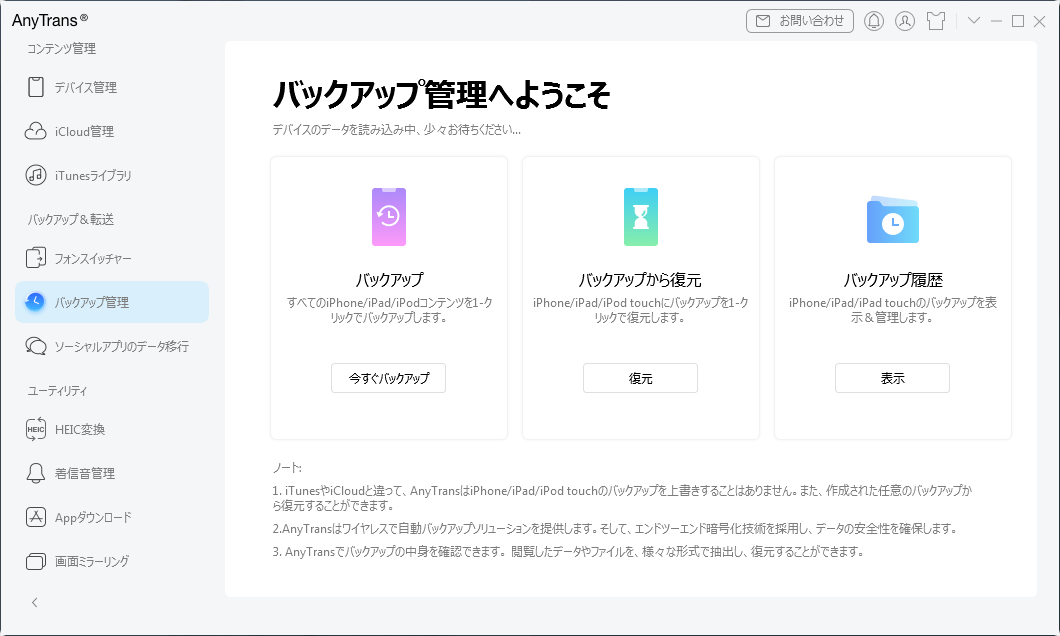Click the ユーティリティ section header
1060x636 pixels.
click(x=57, y=390)
